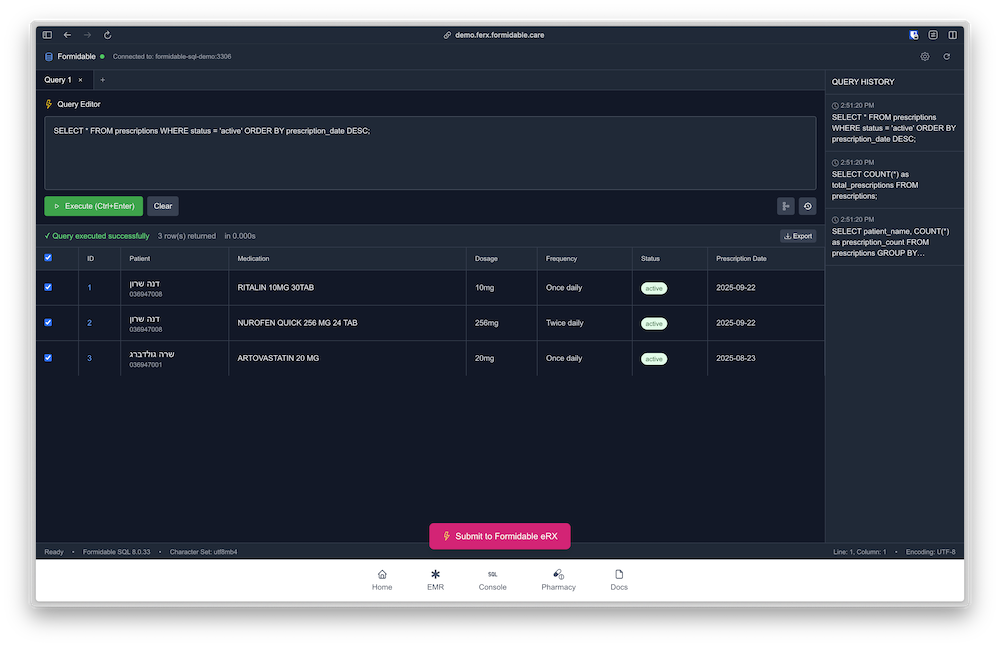The height and width of the screenshot is (647, 1000).
Task: Switch to the Query 1 tab
Action: (60, 80)
